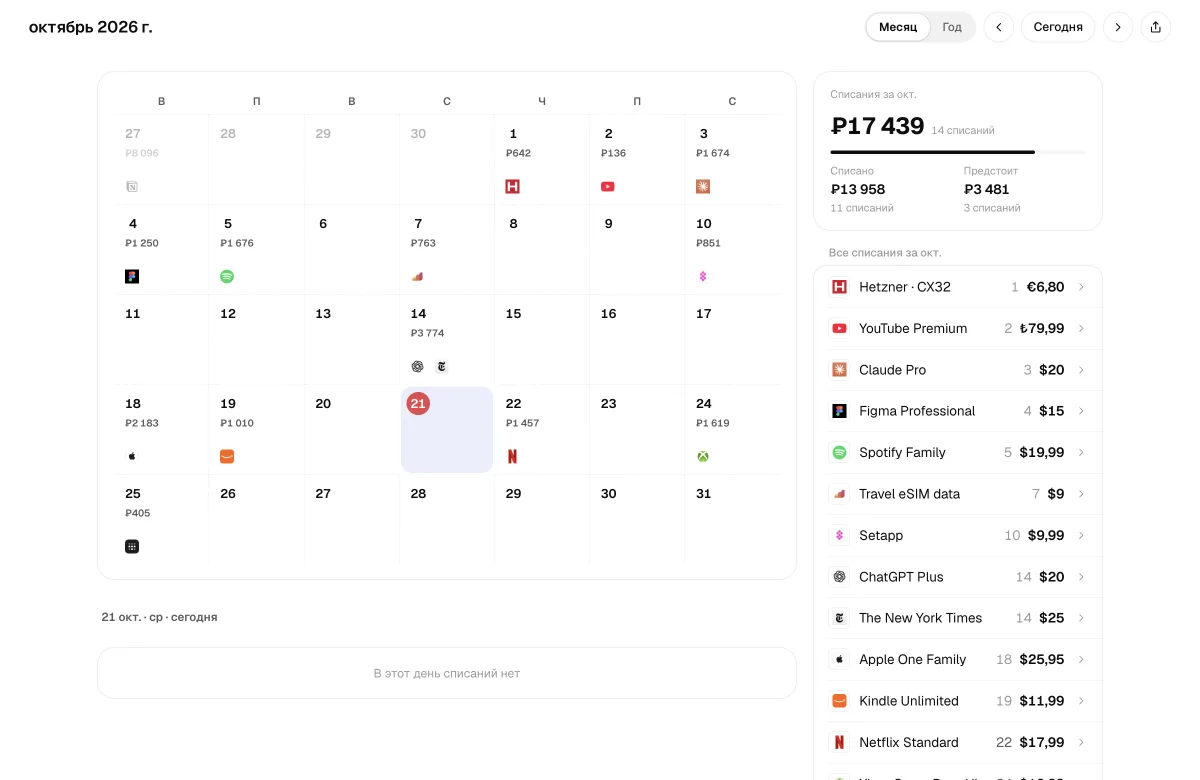Select "Kindle Unlimited" in the list
Image resolution: width=1200 pixels, height=780 pixels.
click(x=958, y=701)
